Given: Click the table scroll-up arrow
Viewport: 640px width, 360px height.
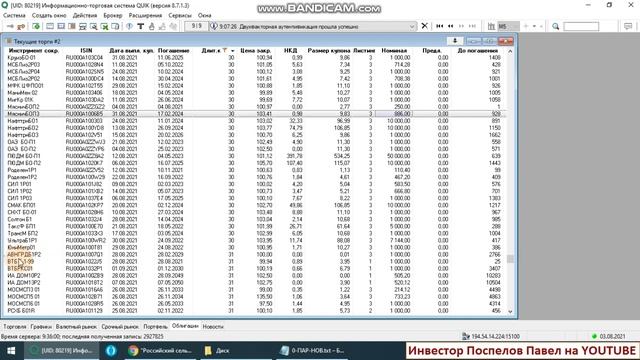Looking at the screenshot, I should [x=510, y=51].
